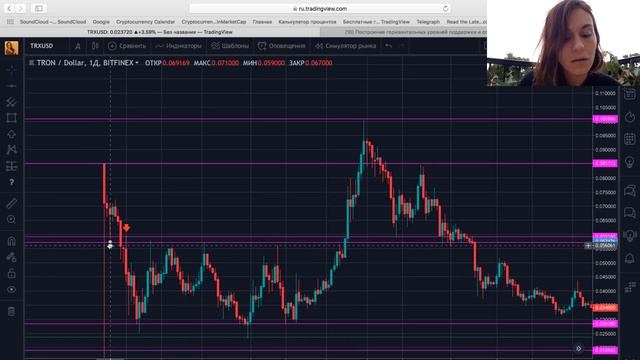
Task: Select the topmost magenta horizontal level label
Action: pyautogui.click(x=605, y=119)
